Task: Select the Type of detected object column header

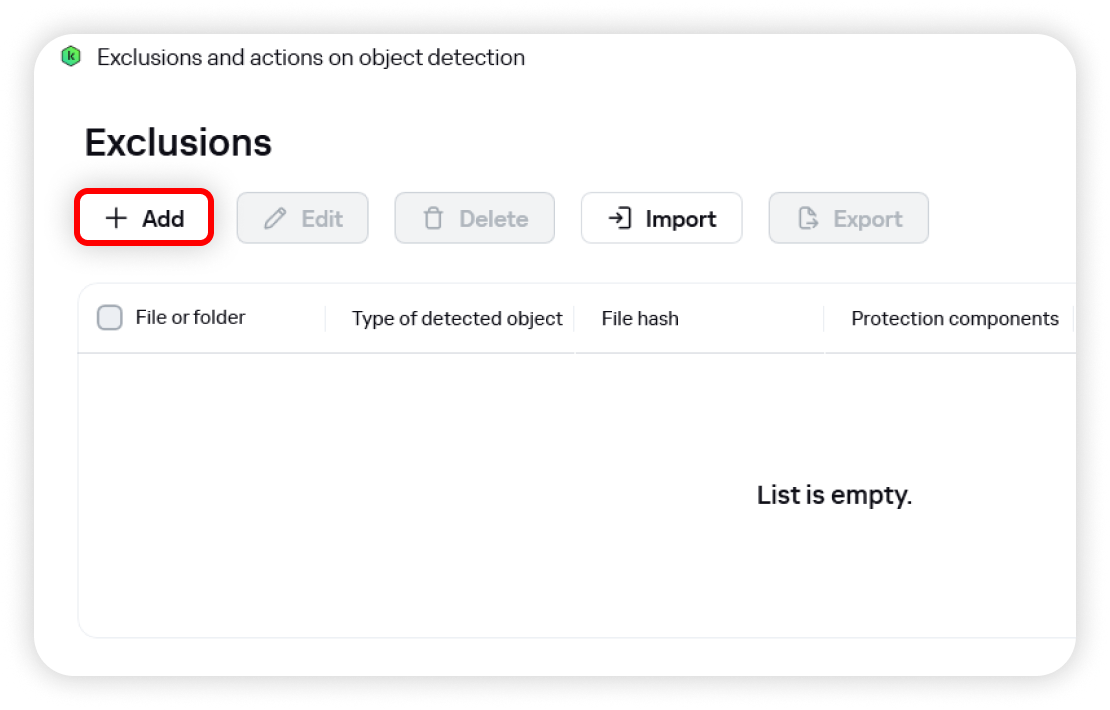Action: pyautogui.click(x=457, y=319)
